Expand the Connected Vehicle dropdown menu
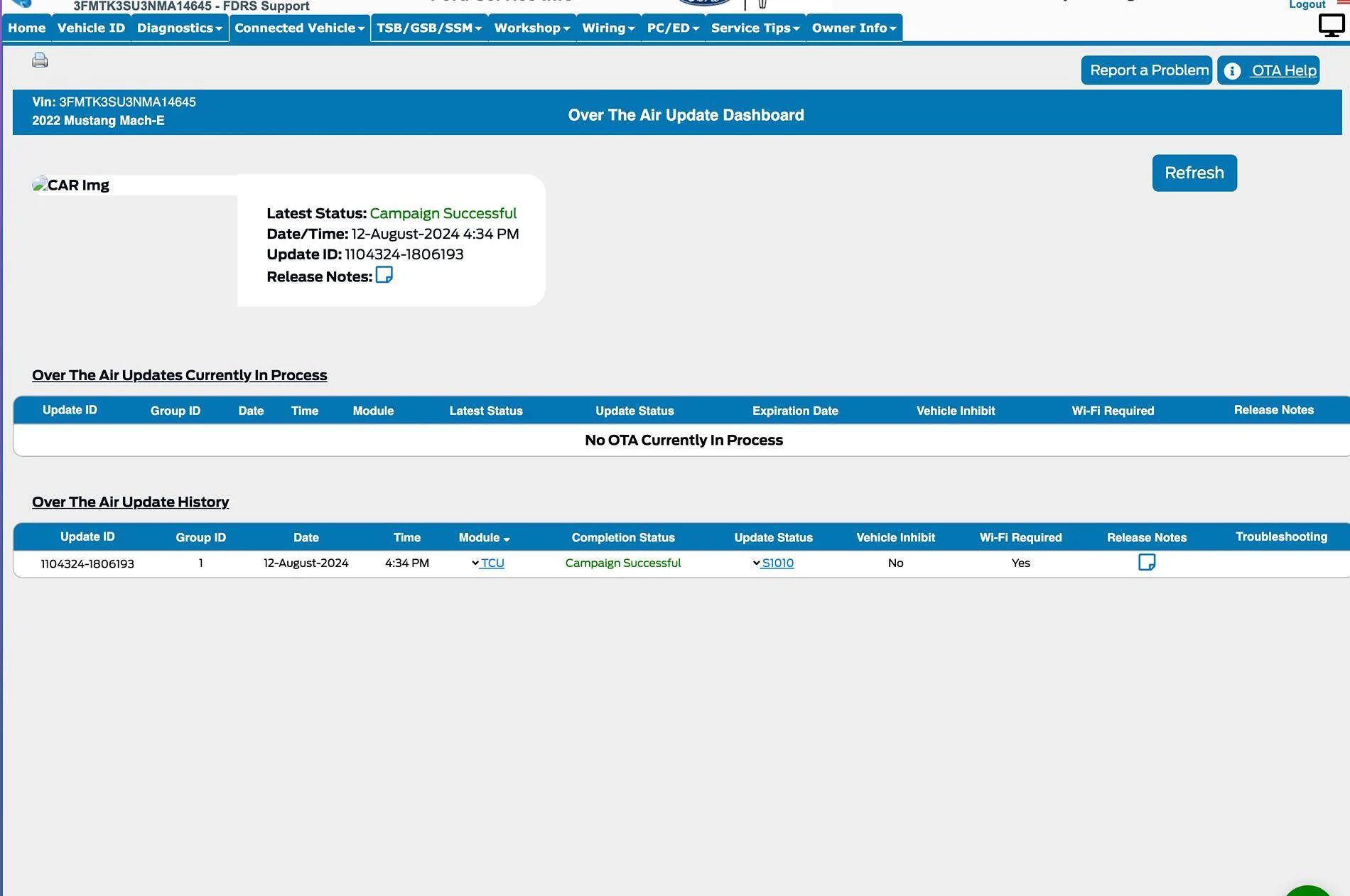This screenshot has width=1350, height=896. pyautogui.click(x=300, y=28)
